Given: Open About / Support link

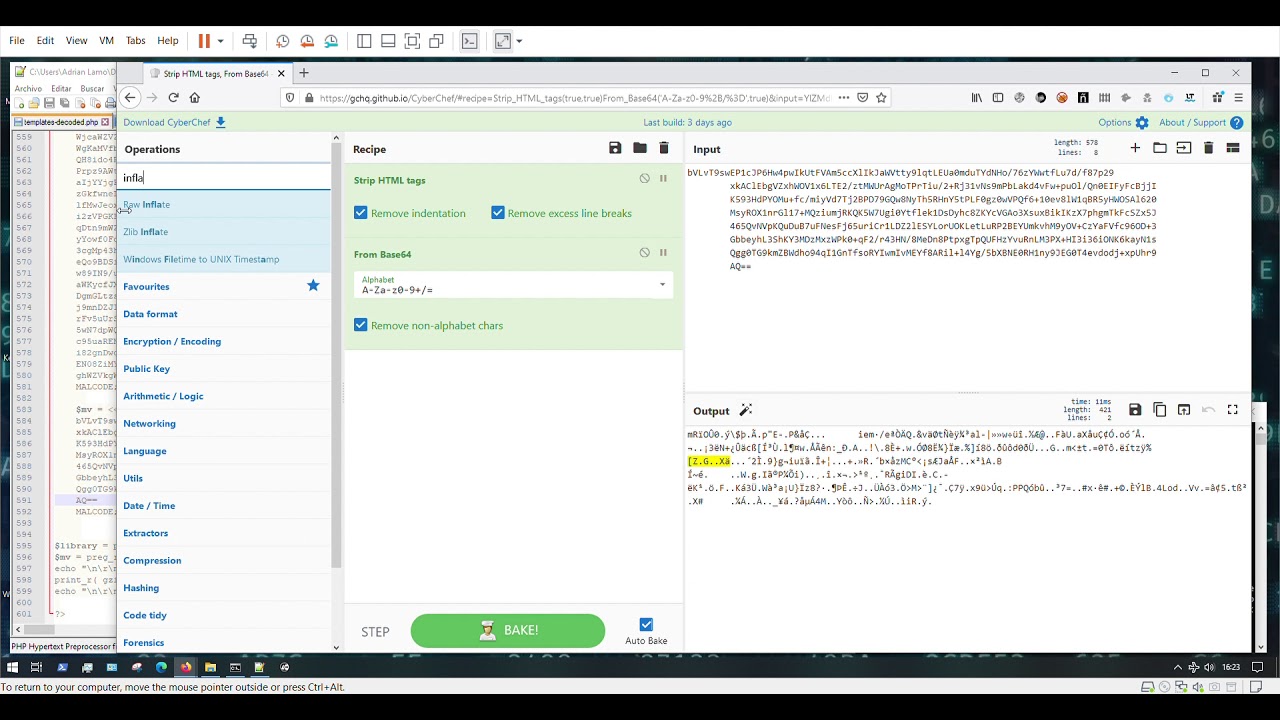Looking at the screenshot, I should (1201, 122).
